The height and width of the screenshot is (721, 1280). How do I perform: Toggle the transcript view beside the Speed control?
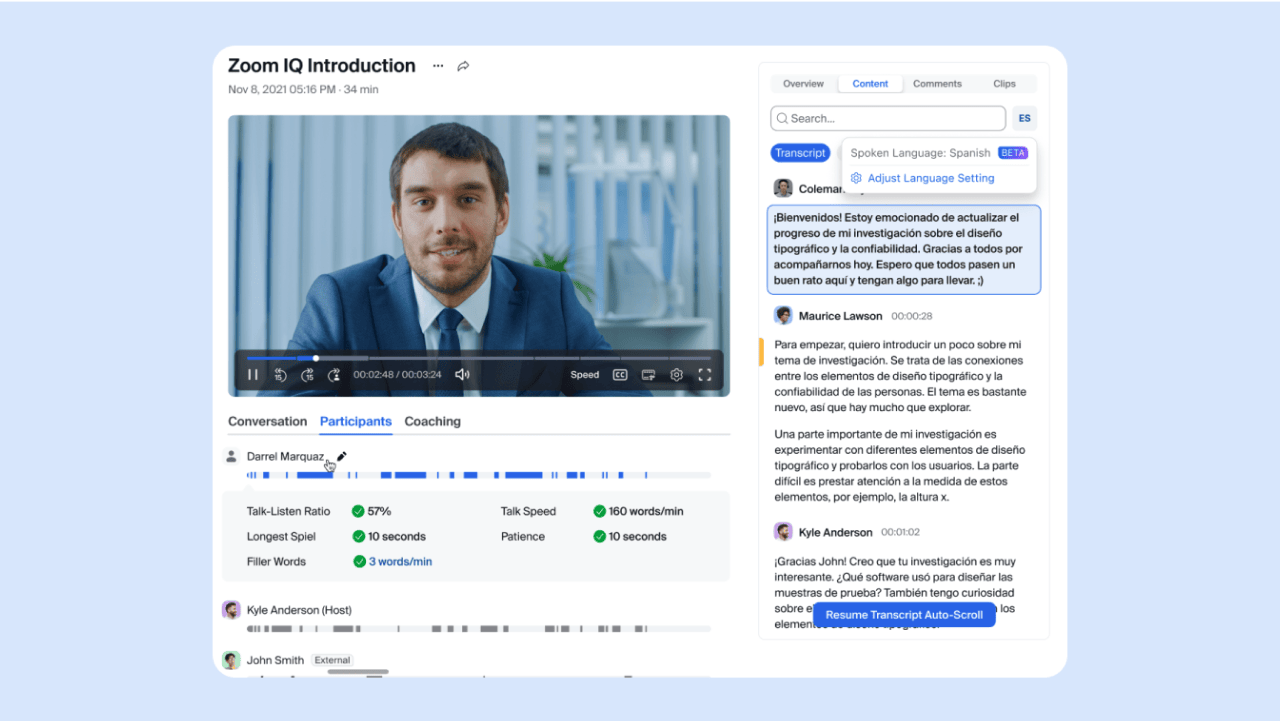[648, 374]
